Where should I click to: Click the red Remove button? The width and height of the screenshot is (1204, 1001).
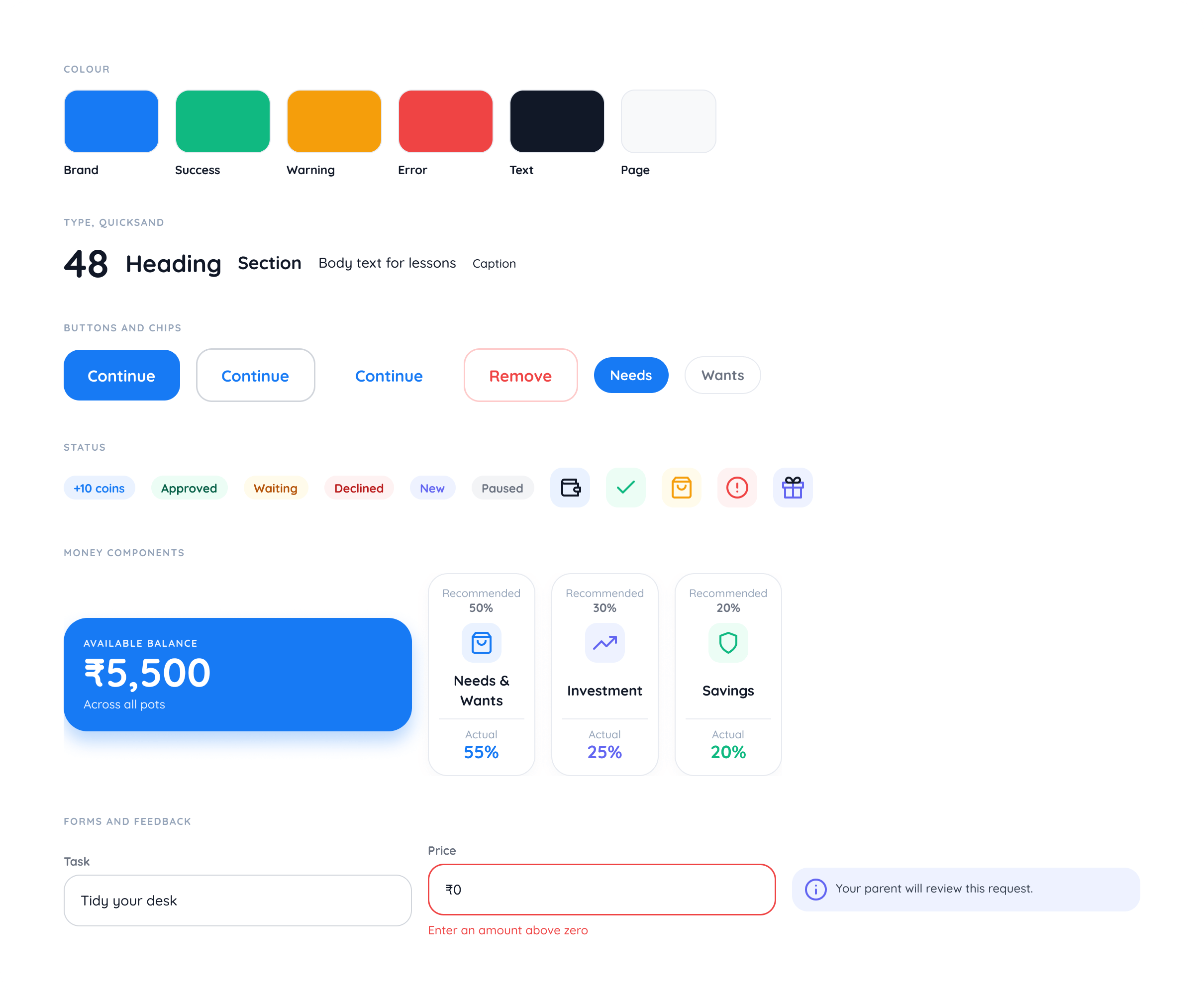(x=520, y=376)
